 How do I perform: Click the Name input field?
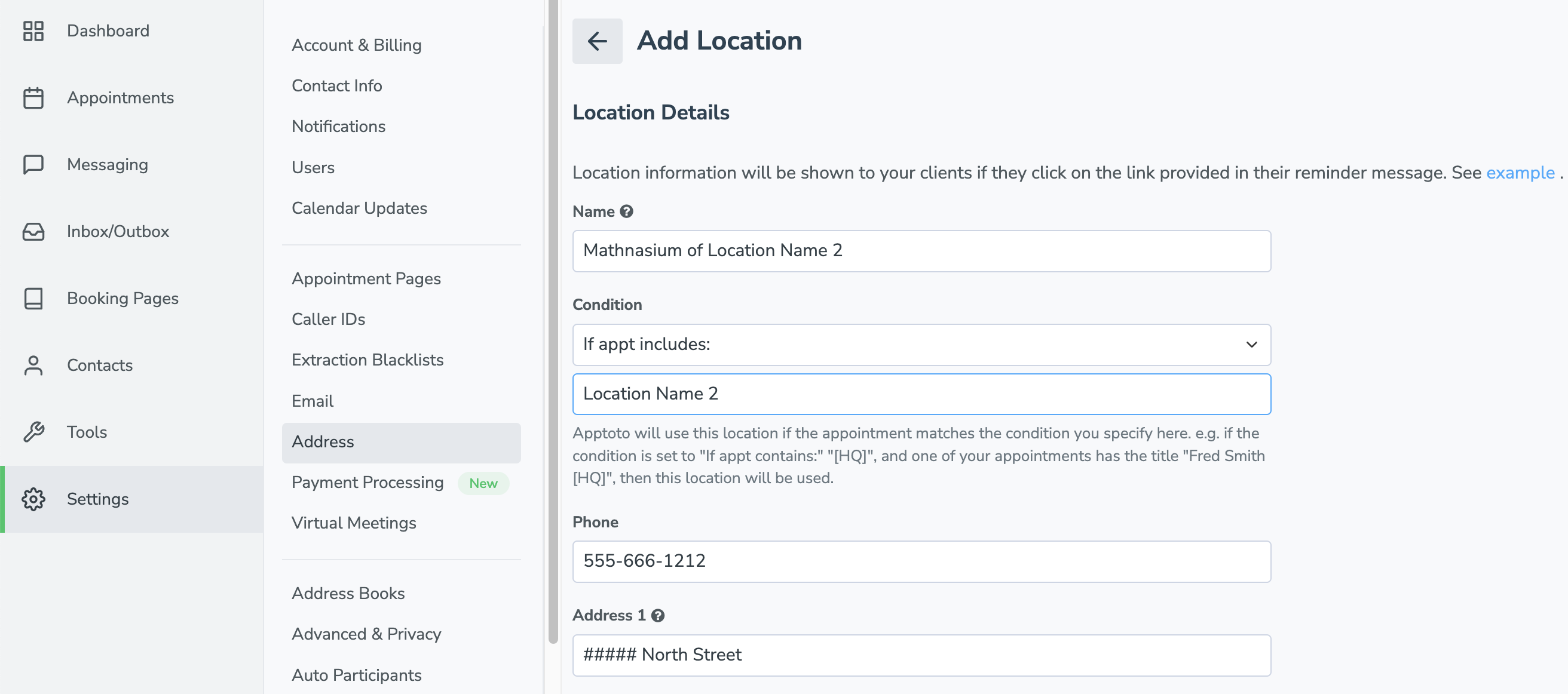921,251
